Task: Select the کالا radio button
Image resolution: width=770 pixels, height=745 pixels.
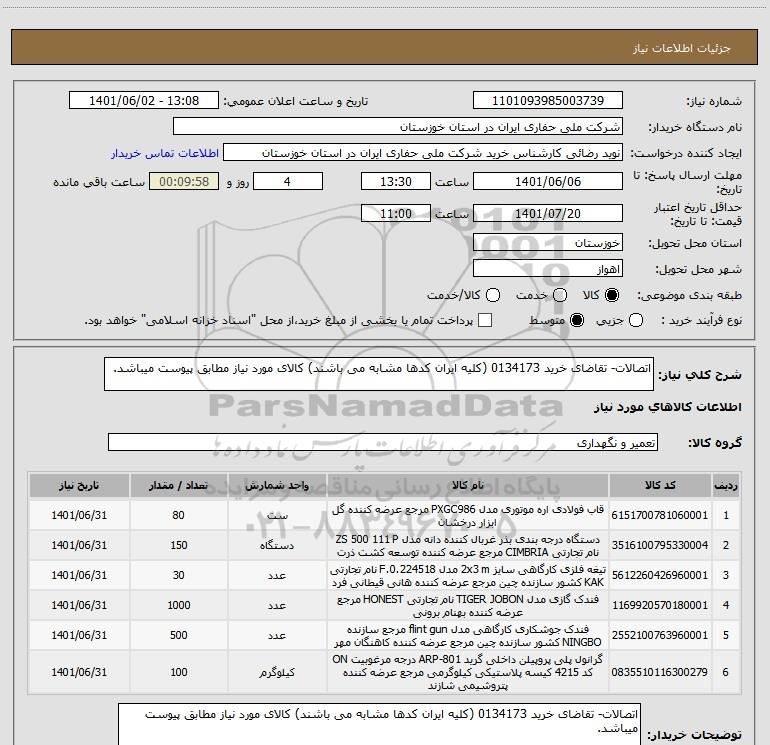Action: 612,295
